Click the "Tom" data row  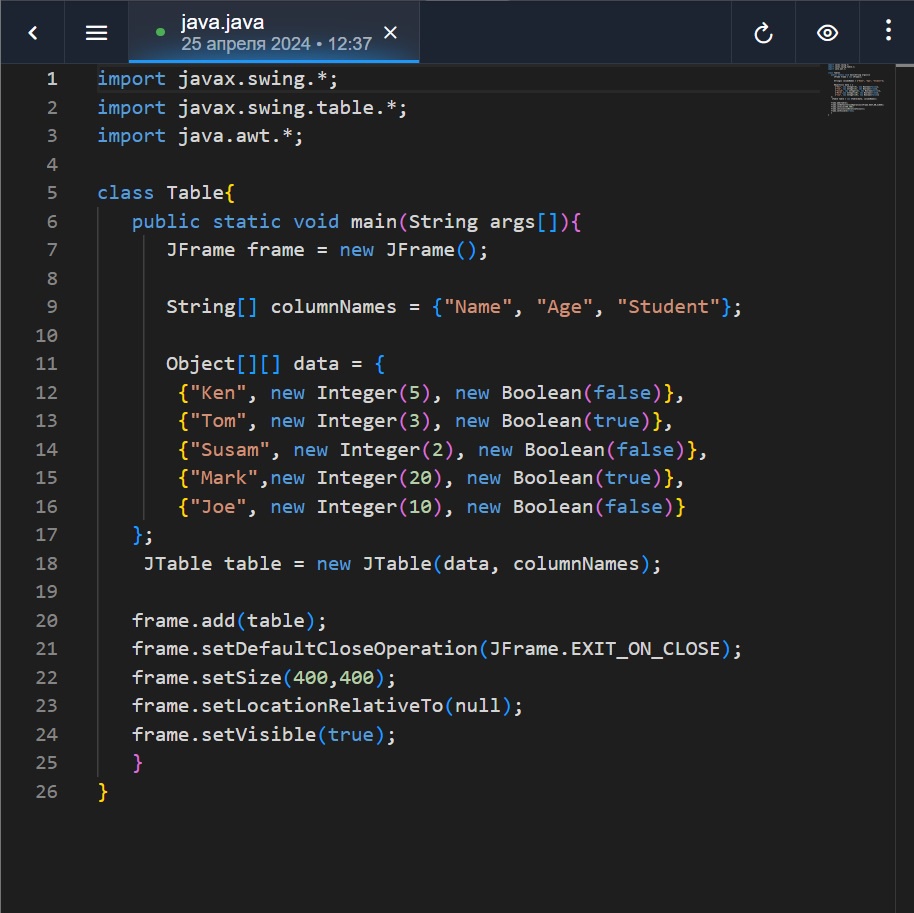coord(425,421)
